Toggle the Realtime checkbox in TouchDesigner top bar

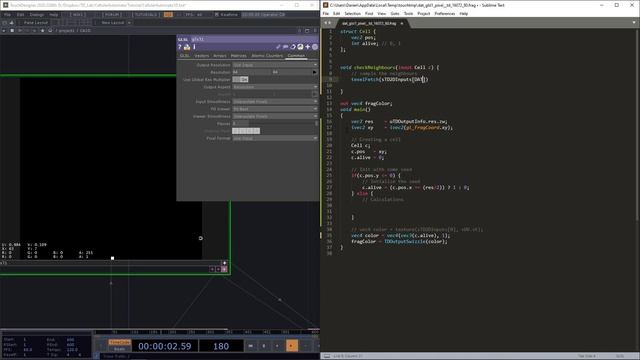(x=218, y=14)
